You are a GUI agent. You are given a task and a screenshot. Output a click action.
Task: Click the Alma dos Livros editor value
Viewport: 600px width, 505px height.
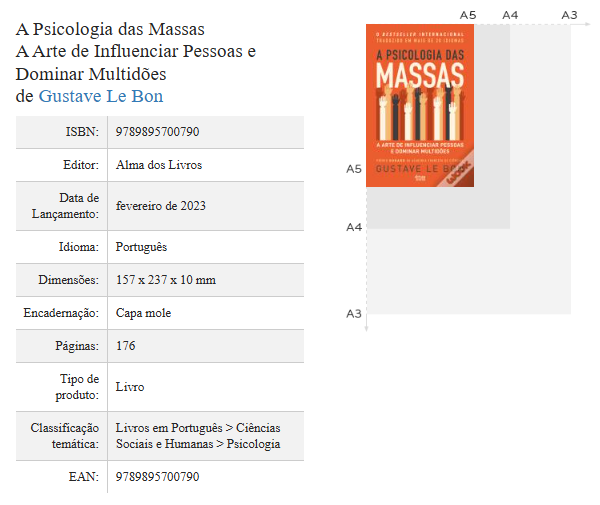point(159,165)
